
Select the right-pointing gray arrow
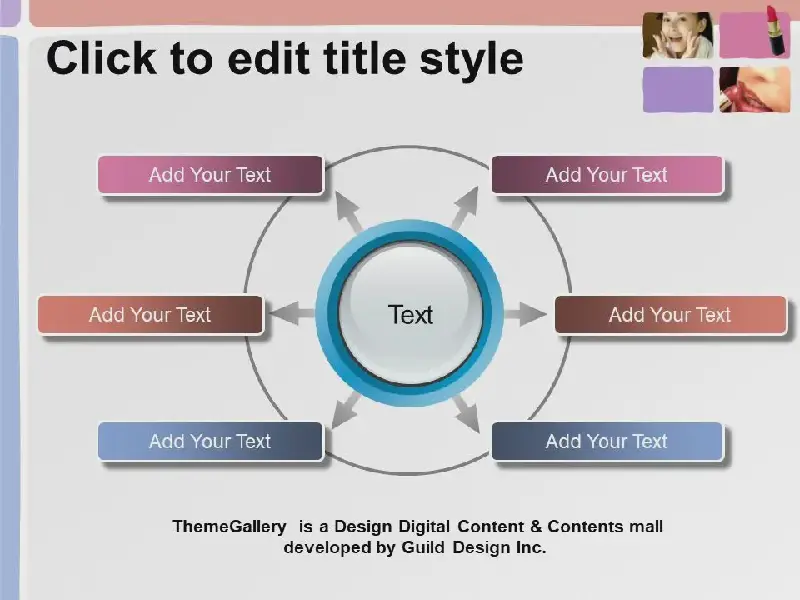pos(523,314)
